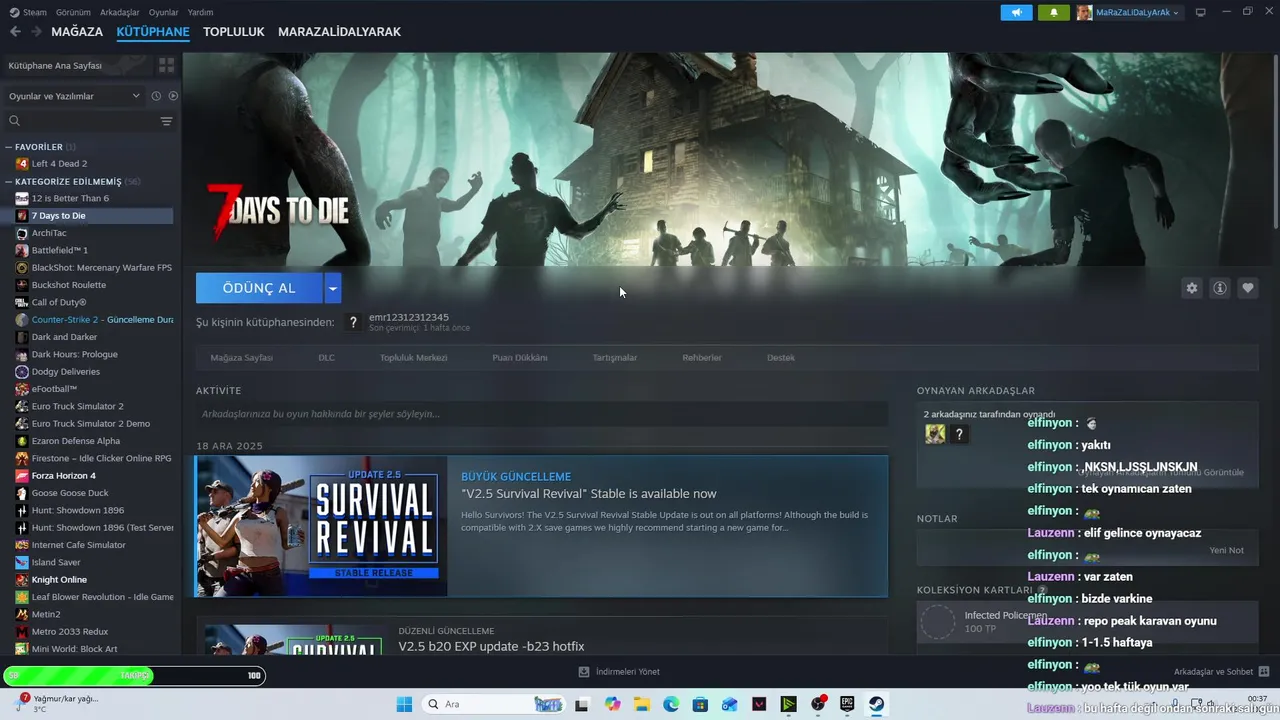Open Mağaza Sayfası link
The width and height of the screenshot is (1280, 720).
(241, 357)
